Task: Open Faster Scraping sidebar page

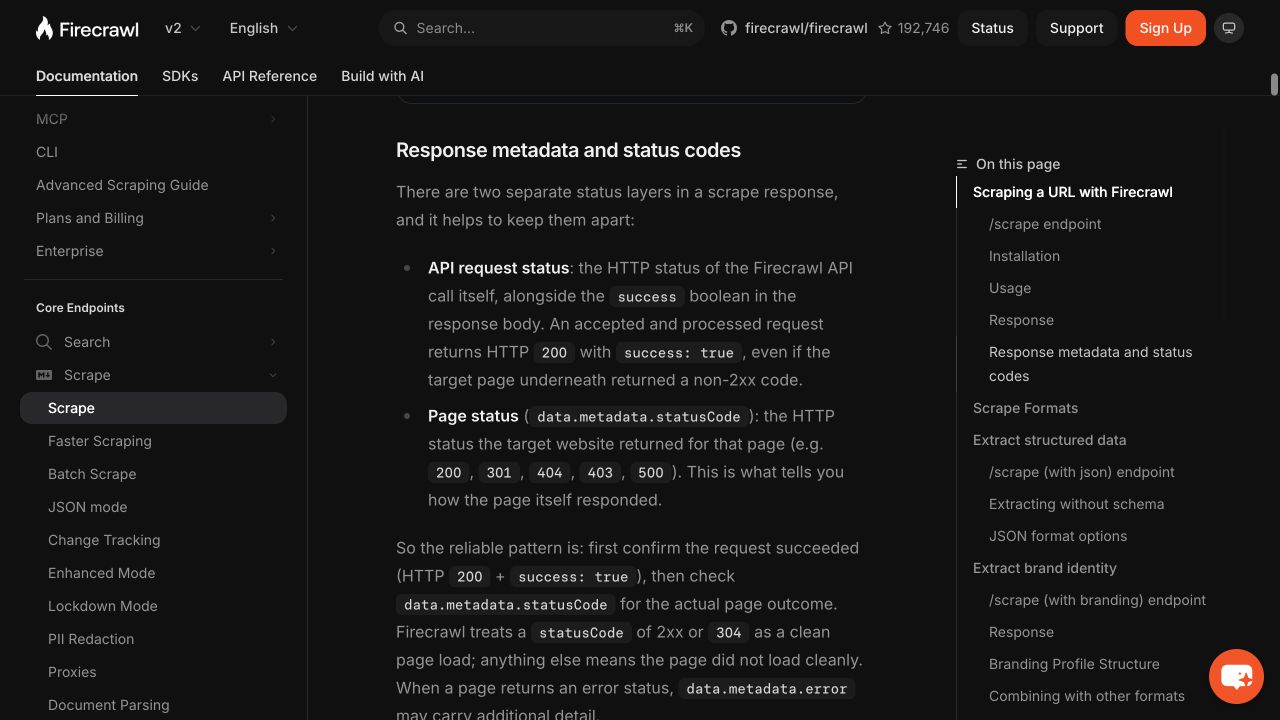Action: pos(100,441)
